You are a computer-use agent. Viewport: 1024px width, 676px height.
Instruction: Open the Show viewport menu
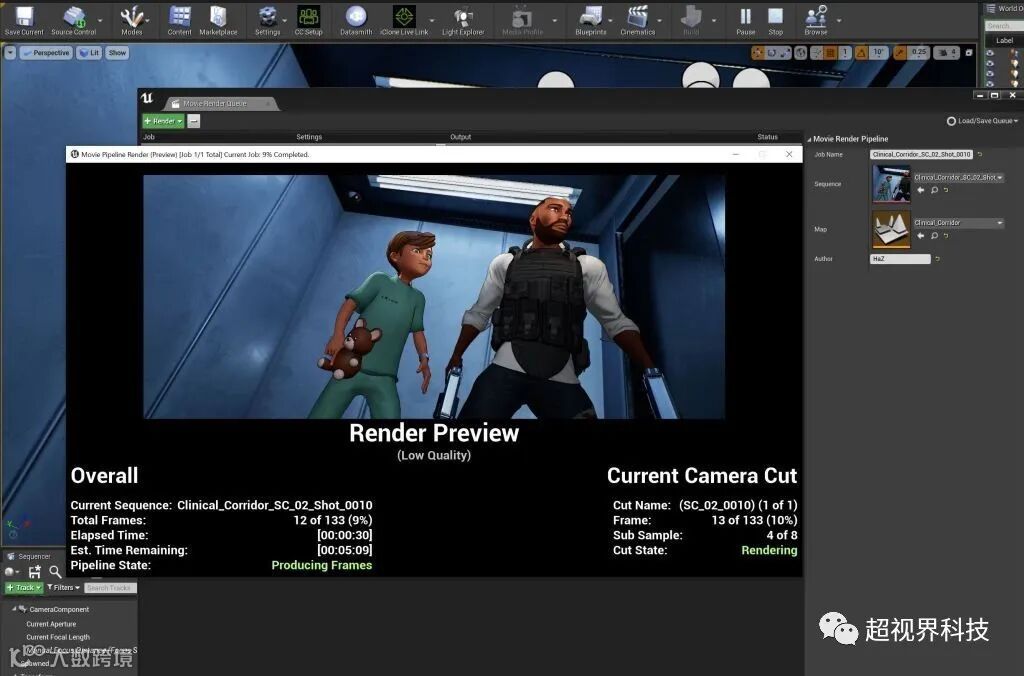118,53
